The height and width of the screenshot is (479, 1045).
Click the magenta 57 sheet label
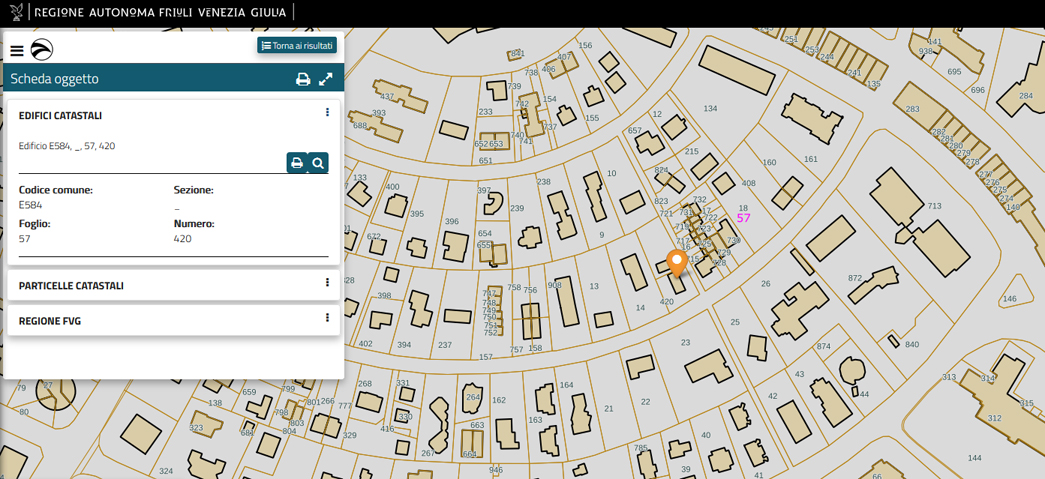(743, 218)
